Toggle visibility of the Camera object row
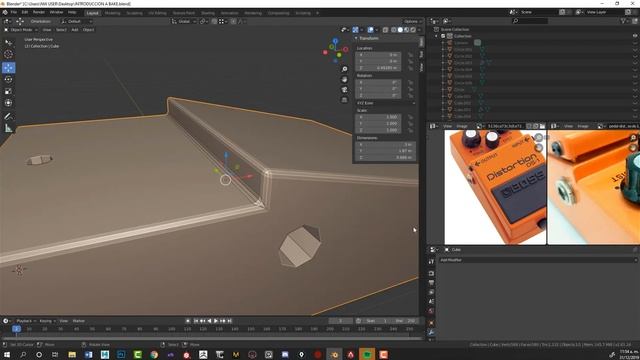The height and width of the screenshot is (360, 640). point(635,42)
